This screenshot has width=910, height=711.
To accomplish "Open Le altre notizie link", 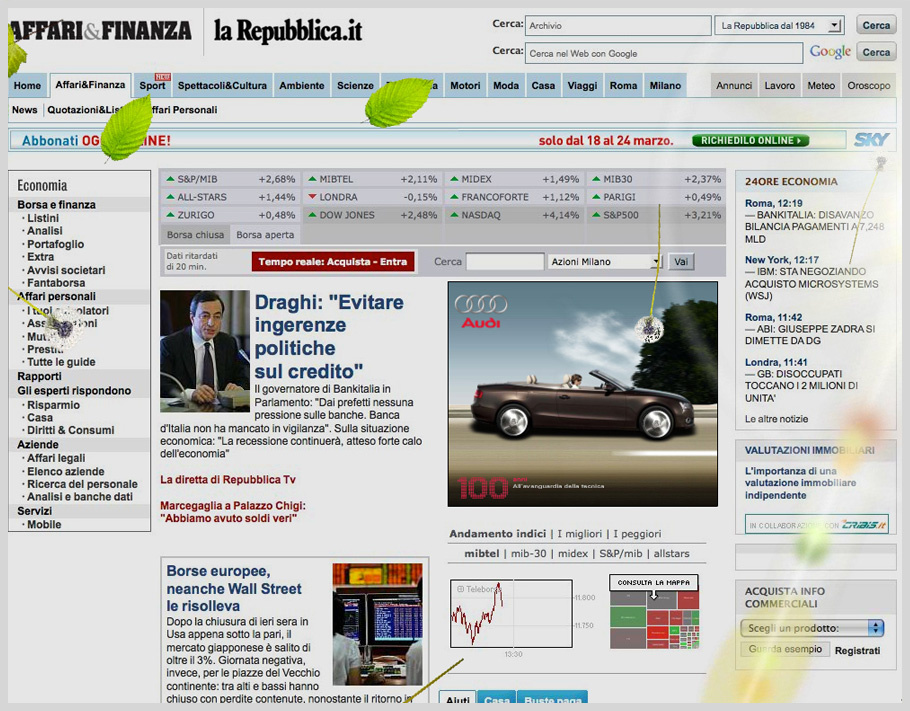I will (x=777, y=418).
